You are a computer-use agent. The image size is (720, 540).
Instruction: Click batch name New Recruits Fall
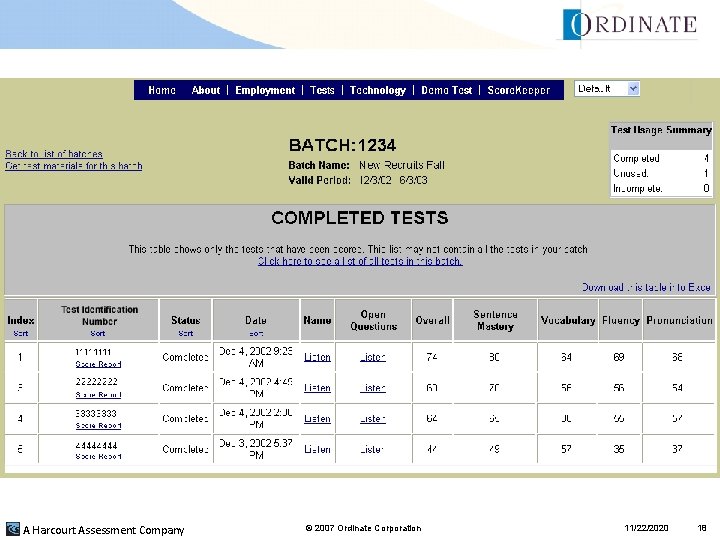click(x=402, y=165)
